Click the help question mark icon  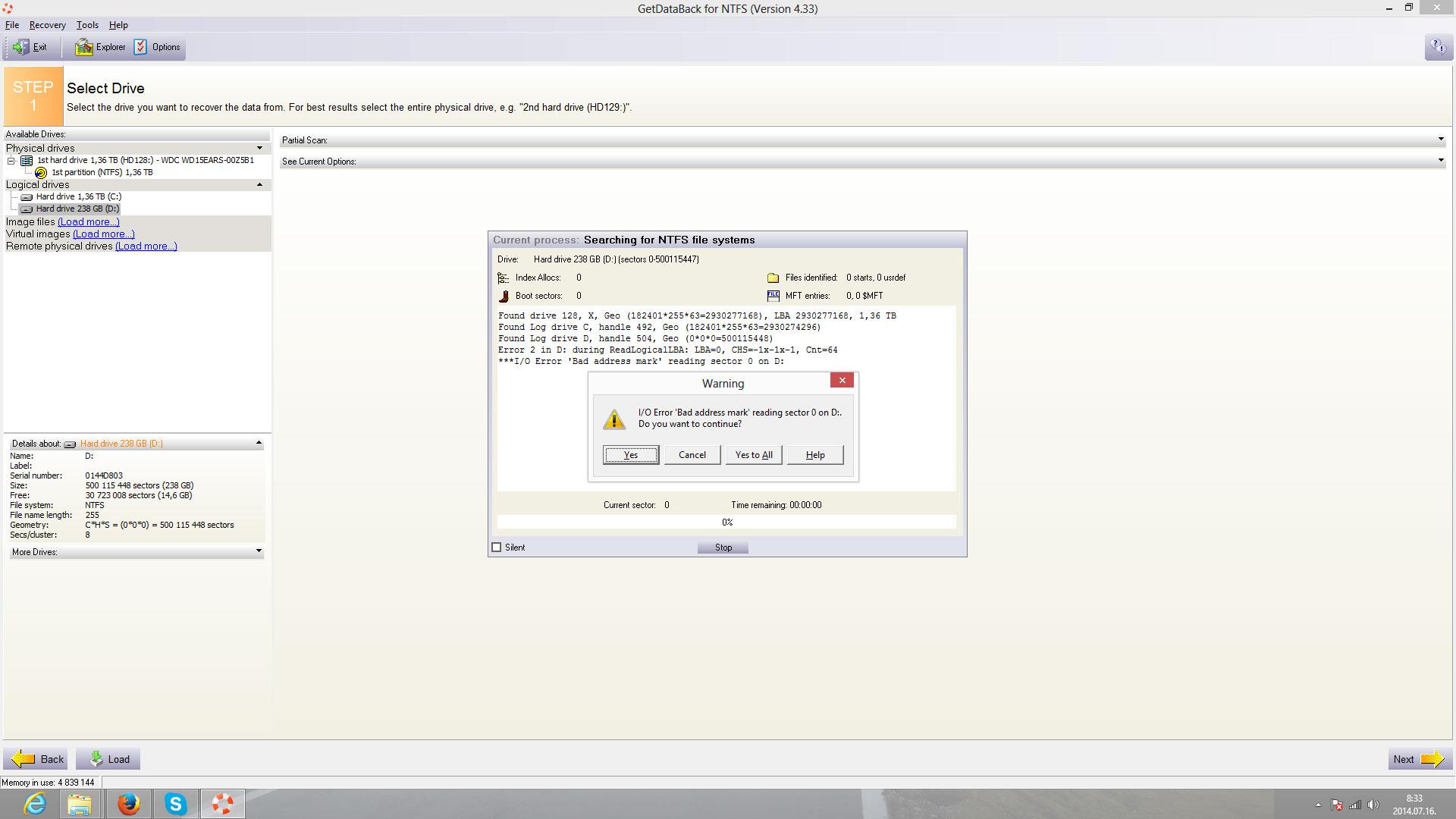click(x=1438, y=47)
